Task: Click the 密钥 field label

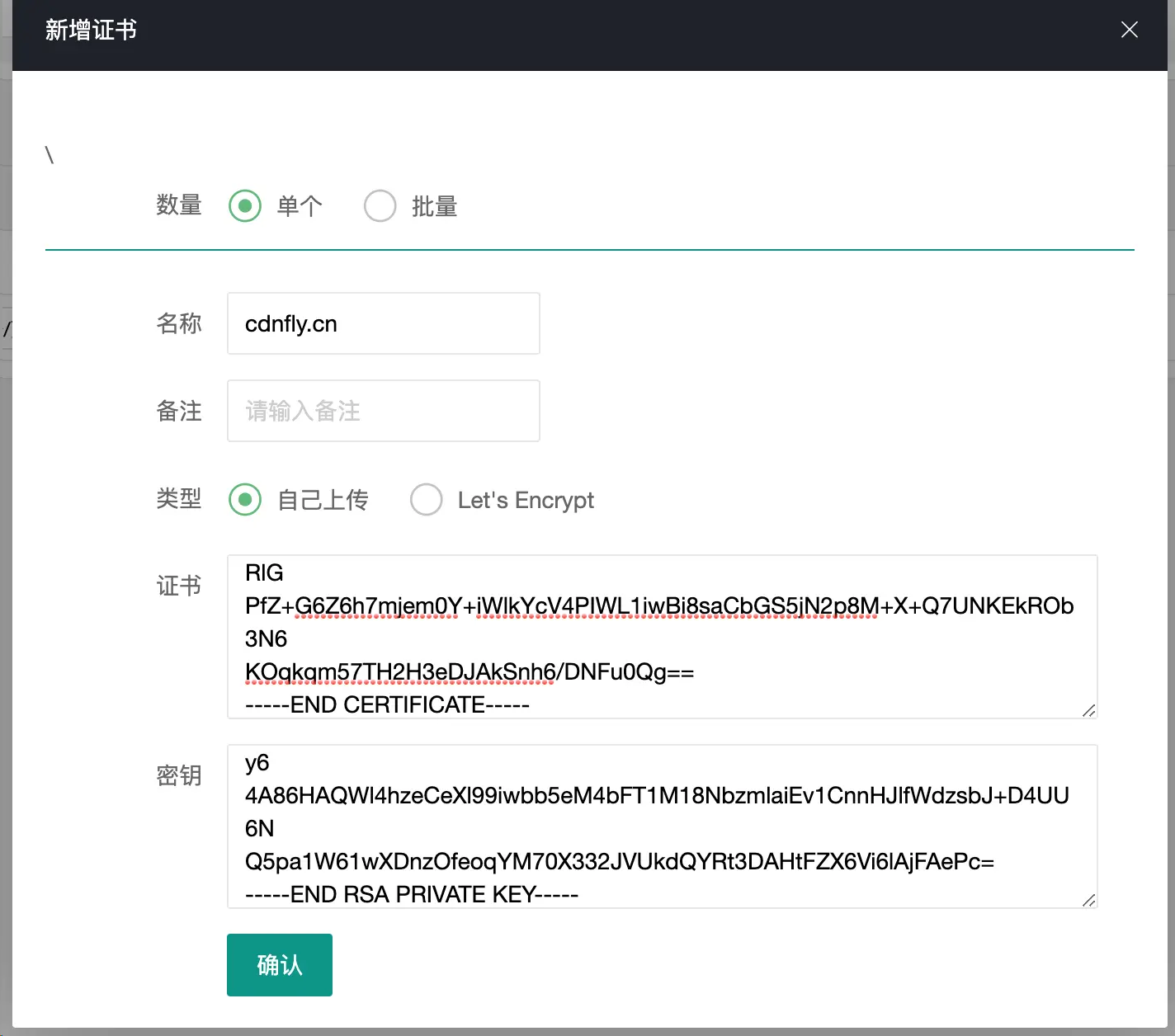Action: 179,775
